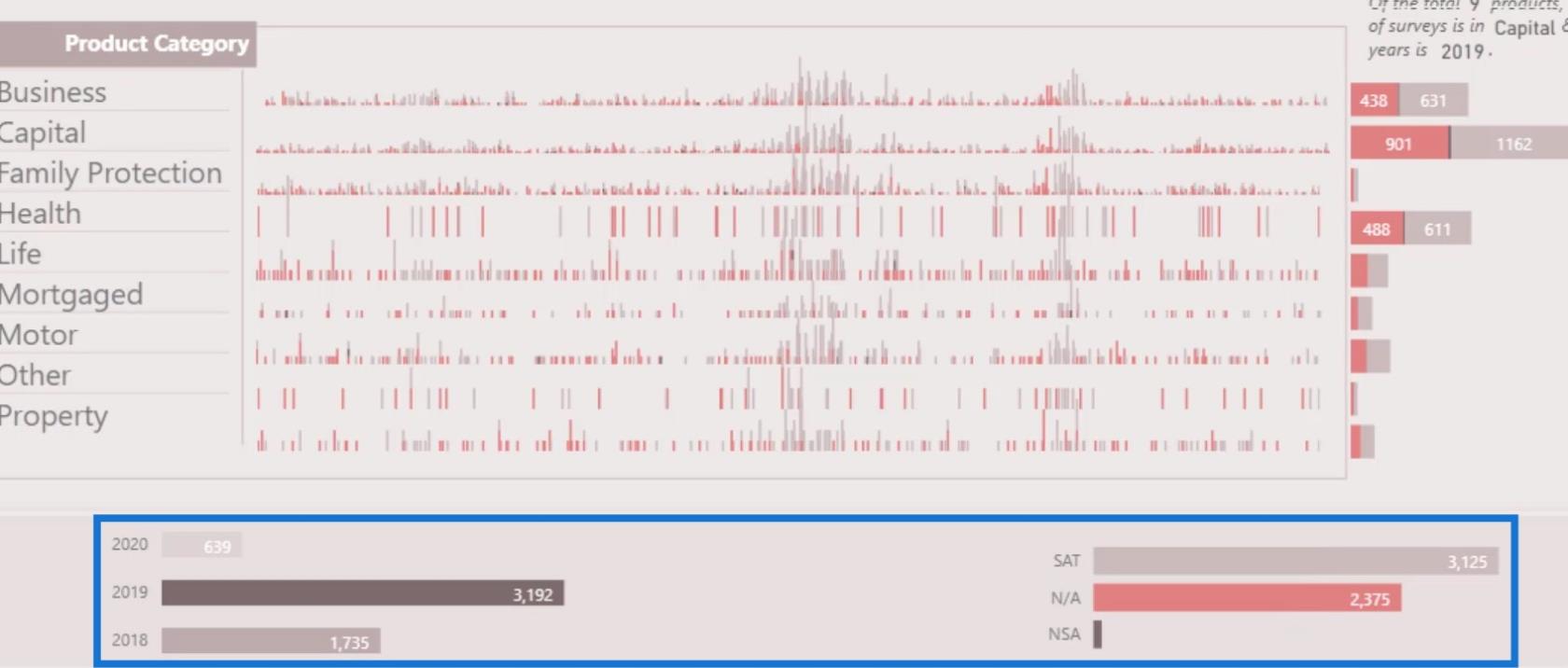Click the Health sparkline chart row

(789, 222)
